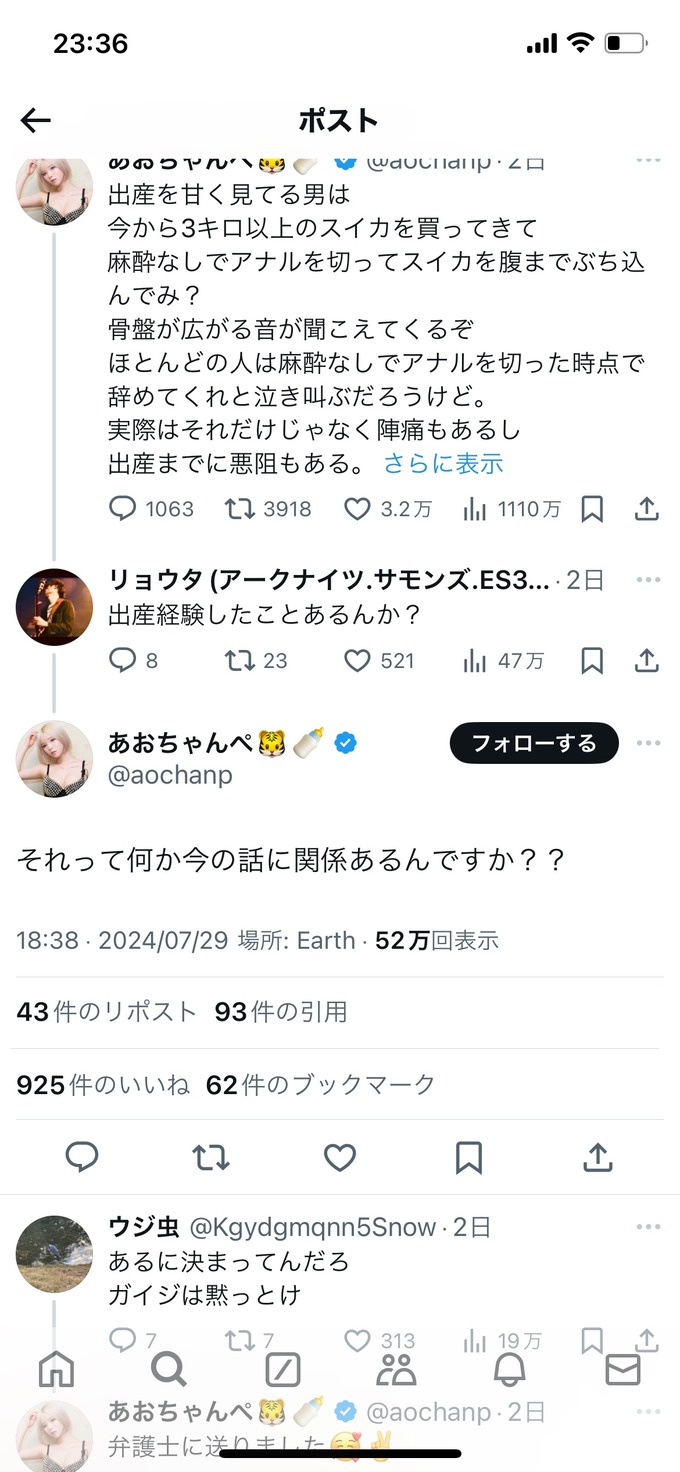Image resolution: width=680 pixels, height=1472 pixels.
Task: Open more options for リョウタ's reply
Action: click(648, 580)
